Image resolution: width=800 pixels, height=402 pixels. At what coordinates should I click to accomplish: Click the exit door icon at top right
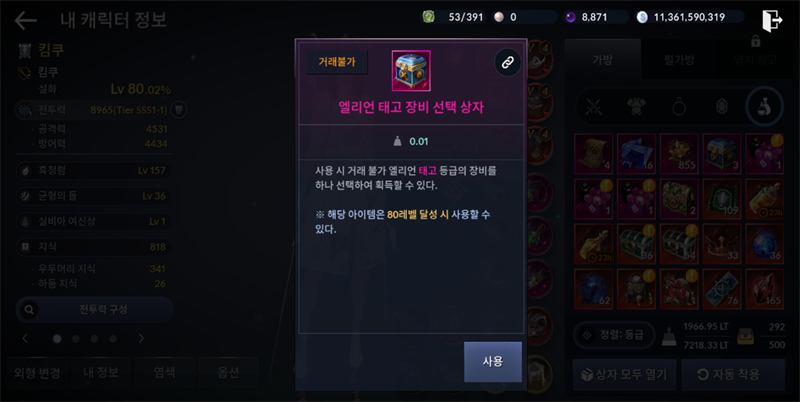pos(772,20)
